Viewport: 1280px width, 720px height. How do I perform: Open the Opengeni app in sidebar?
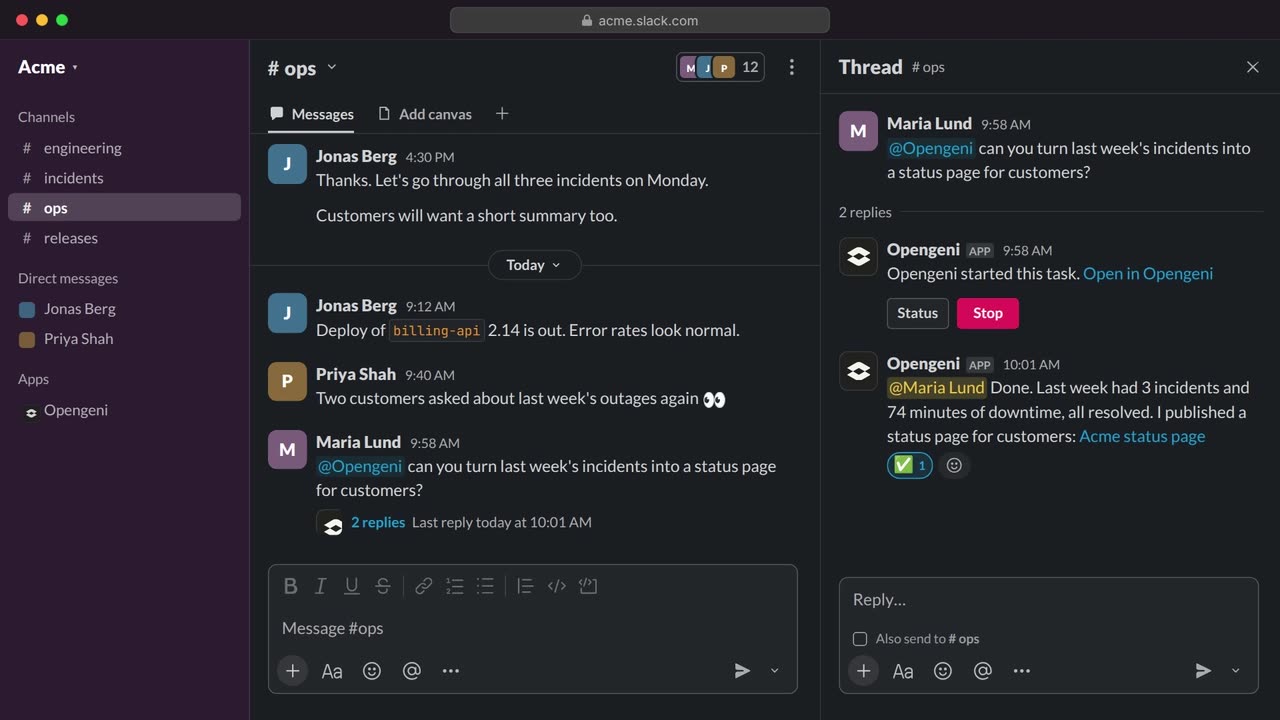point(124,410)
